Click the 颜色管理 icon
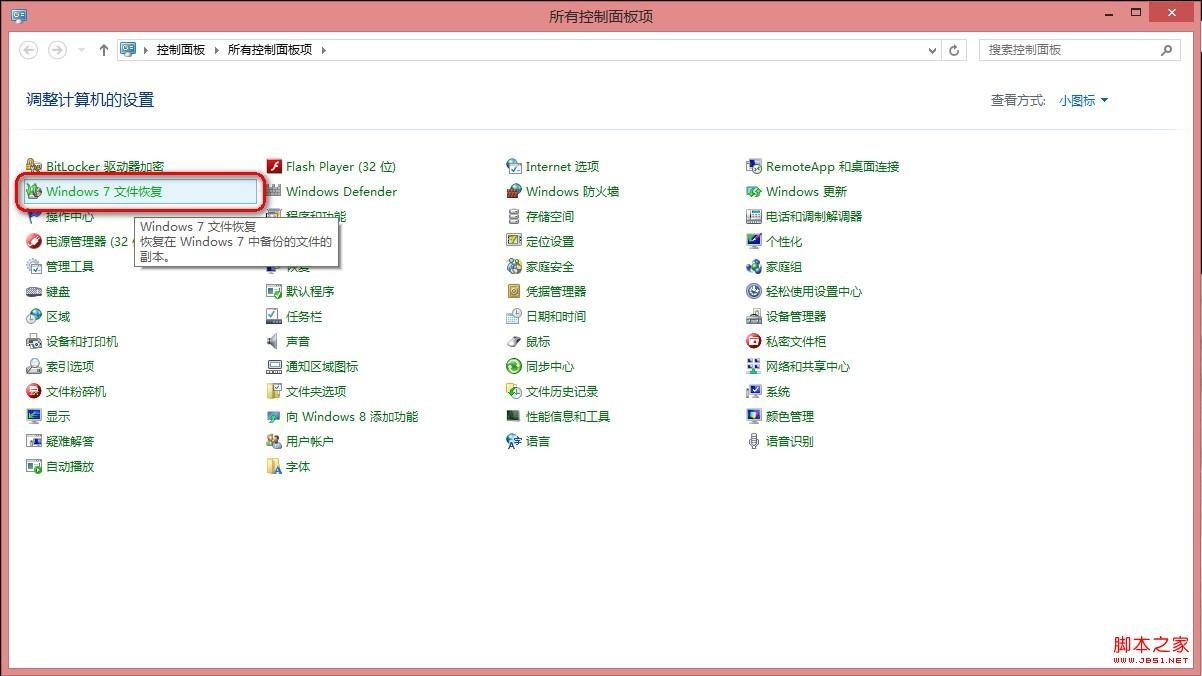The width and height of the screenshot is (1202, 676). coord(754,417)
